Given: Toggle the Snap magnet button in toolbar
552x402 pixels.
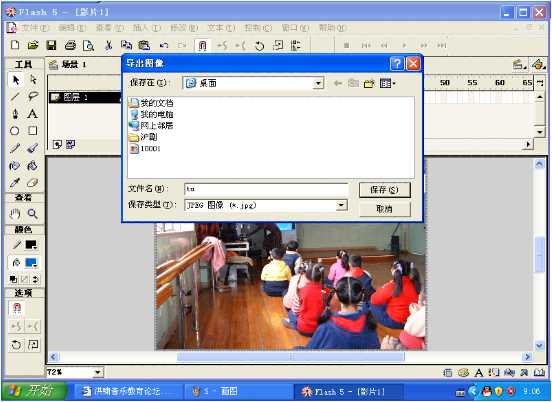Looking at the screenshot, I should point(202,45).
